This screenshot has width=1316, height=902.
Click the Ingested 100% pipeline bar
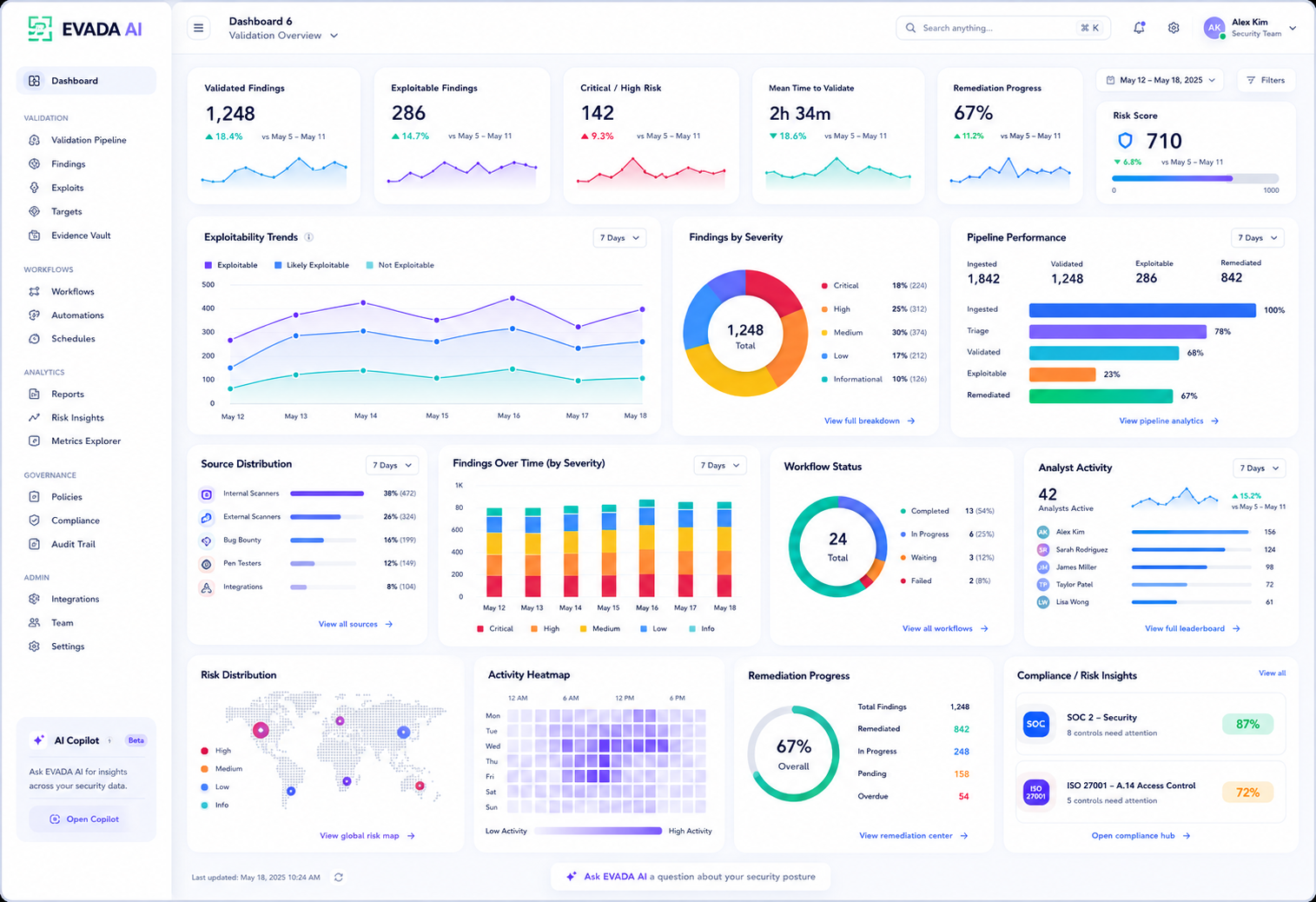[x=1142, y=310]
